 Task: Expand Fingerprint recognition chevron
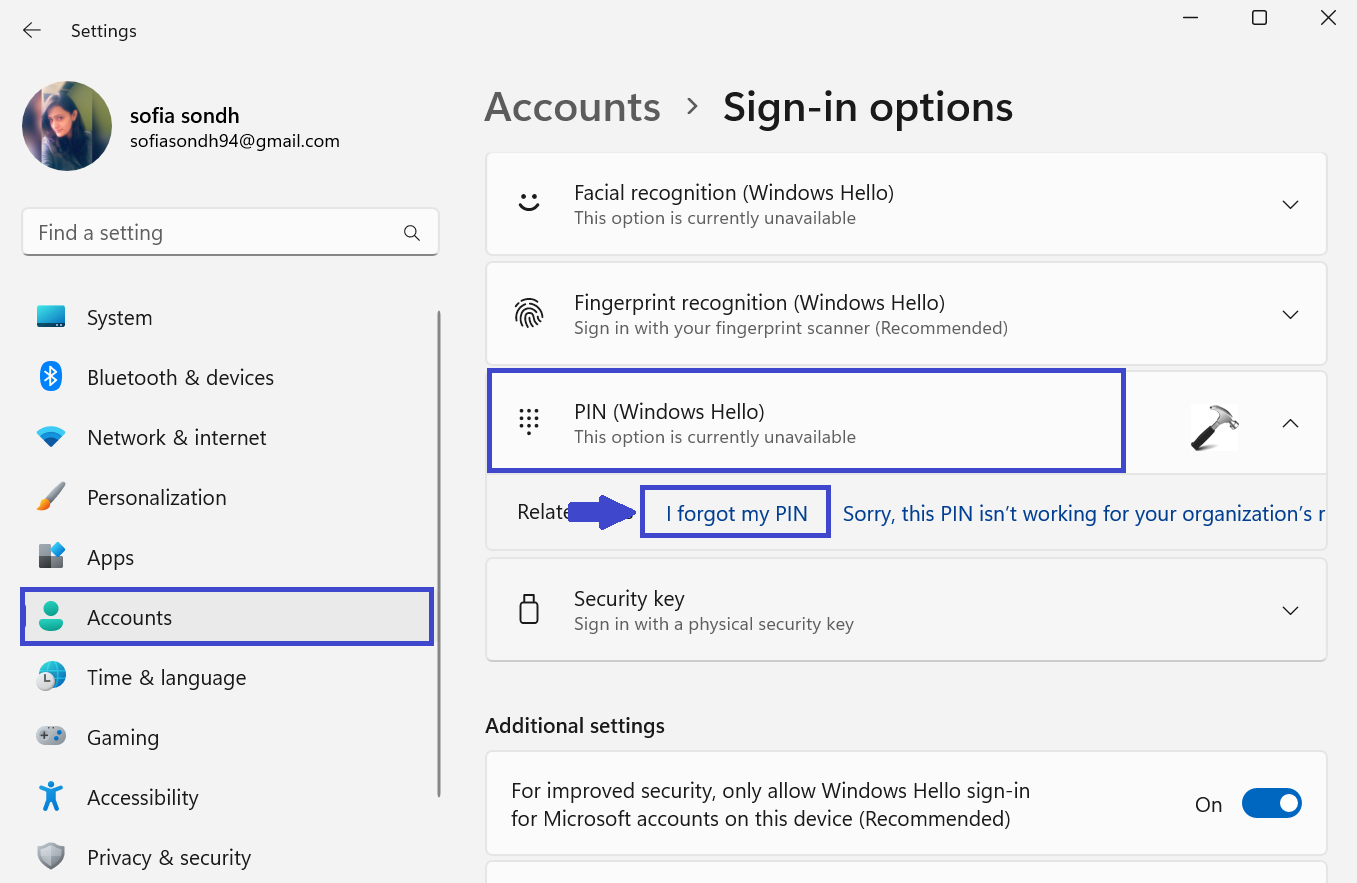tap(1290, 314)
